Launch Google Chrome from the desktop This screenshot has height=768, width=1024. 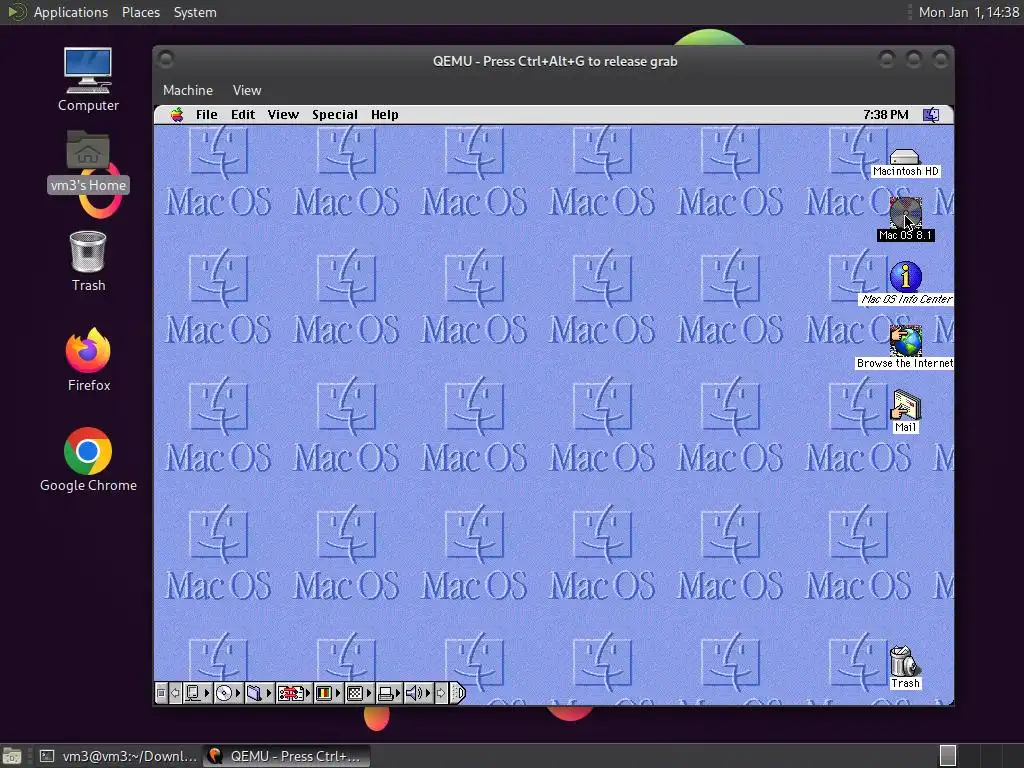pos(88,460)
